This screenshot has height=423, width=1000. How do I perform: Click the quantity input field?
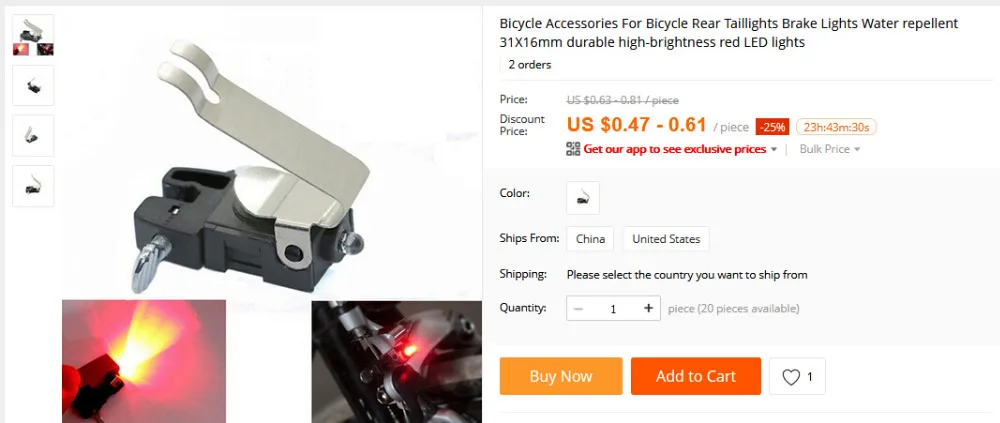click(614, 309)
